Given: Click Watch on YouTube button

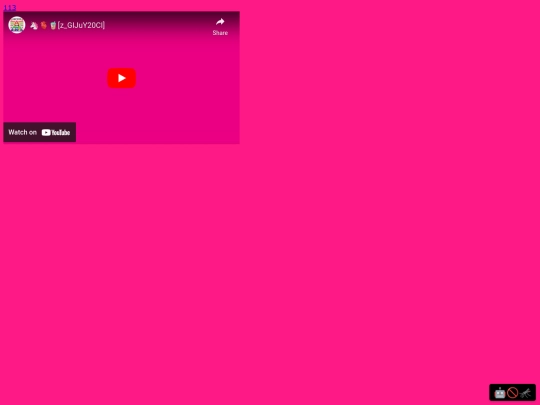Looking at the screenshot, I should pyautogui.click(x=40, y=132).
